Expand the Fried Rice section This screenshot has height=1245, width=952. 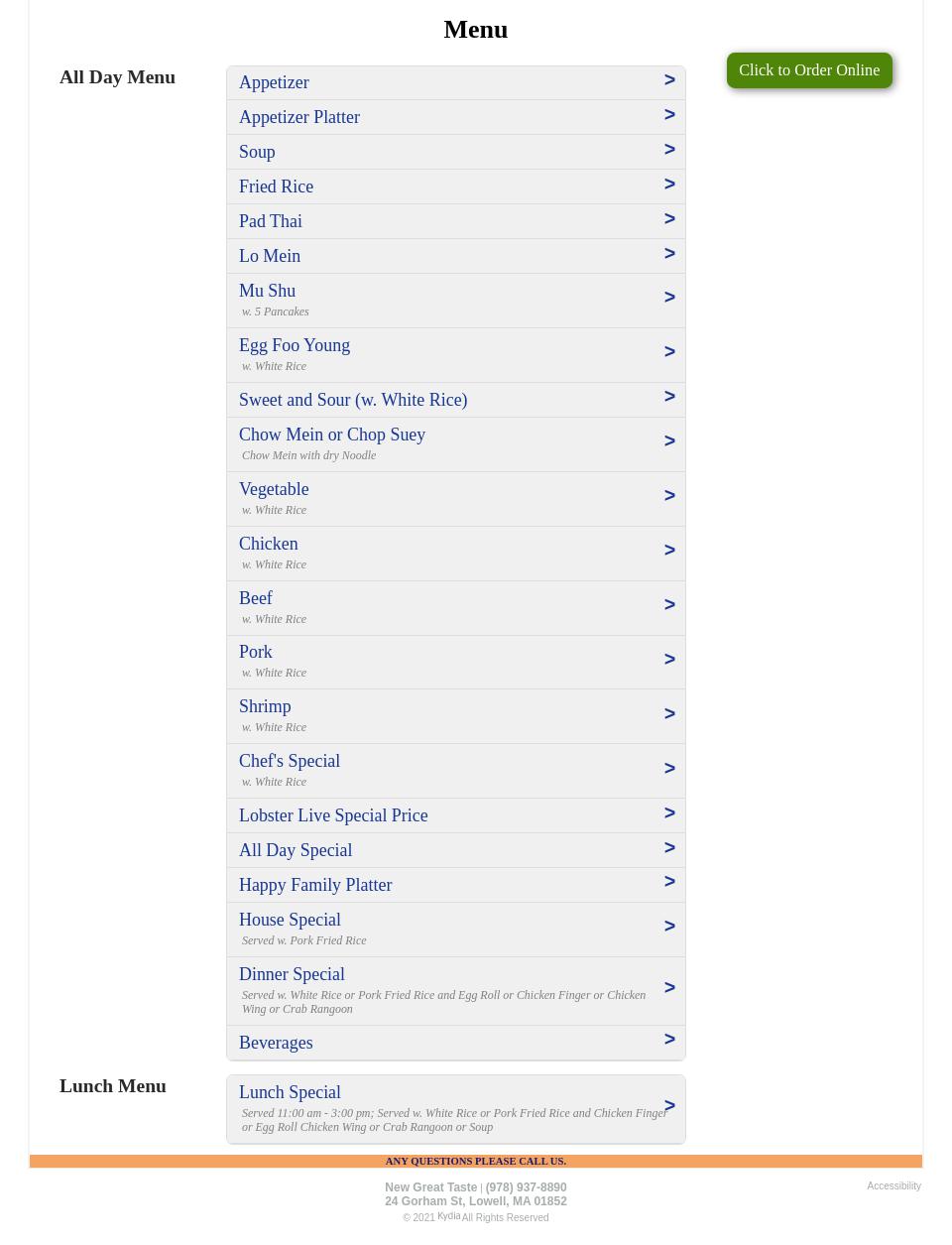click(x=456, y=187)
